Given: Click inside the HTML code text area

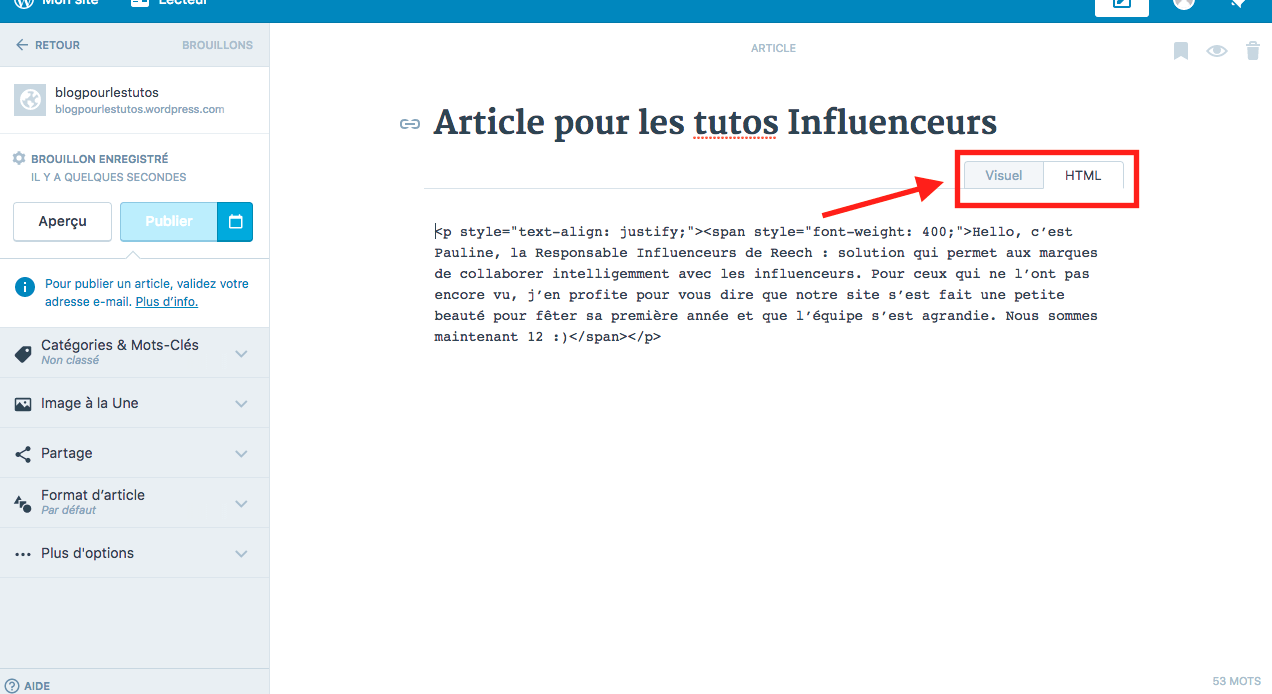Looking at the screenshot, I should 765,285.
